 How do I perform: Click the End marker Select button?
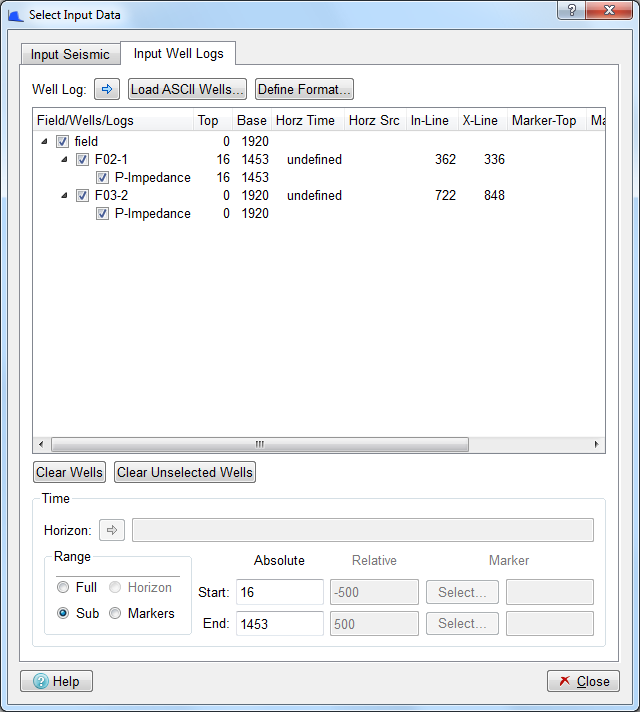tap(462, 623)
